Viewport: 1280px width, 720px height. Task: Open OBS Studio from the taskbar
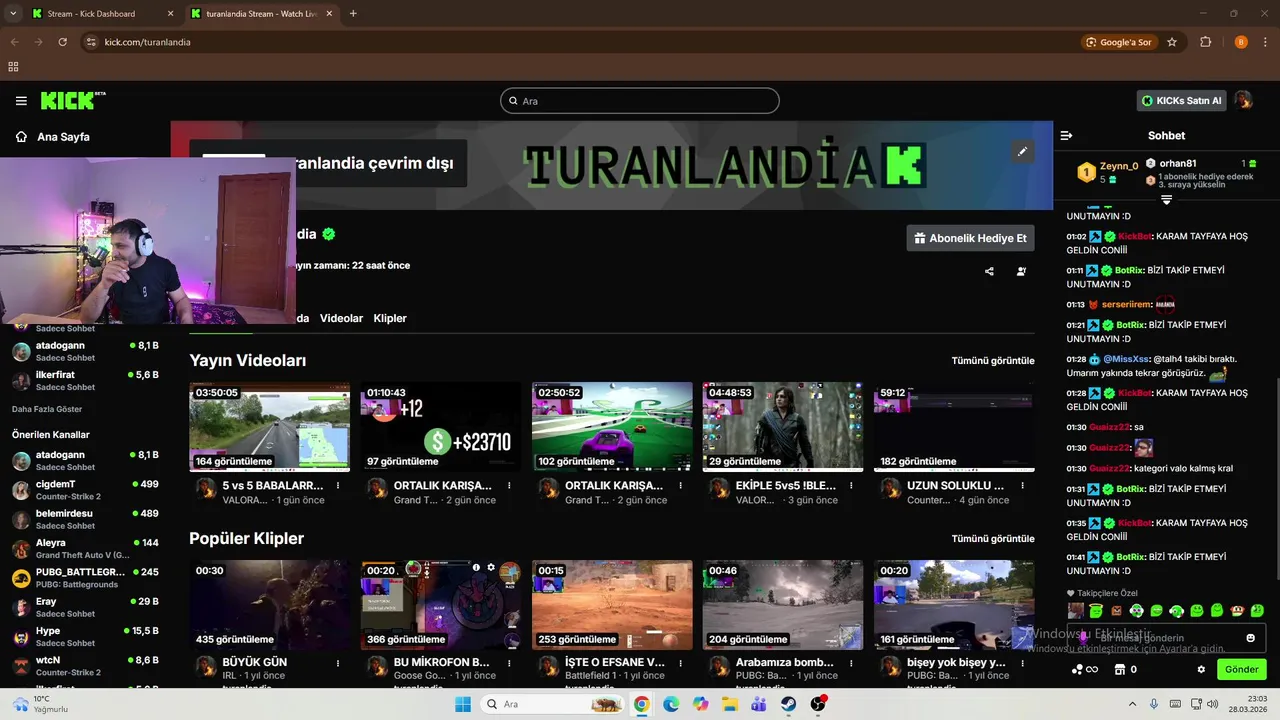click(x=818, y=704)
